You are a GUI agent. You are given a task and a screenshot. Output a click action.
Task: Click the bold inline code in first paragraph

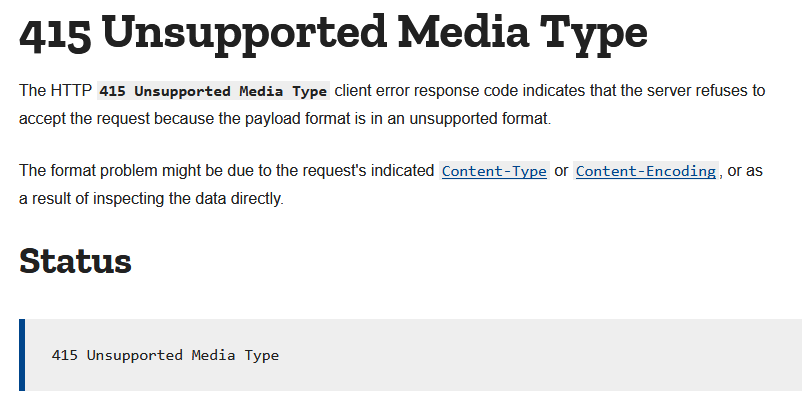point(213,91)
